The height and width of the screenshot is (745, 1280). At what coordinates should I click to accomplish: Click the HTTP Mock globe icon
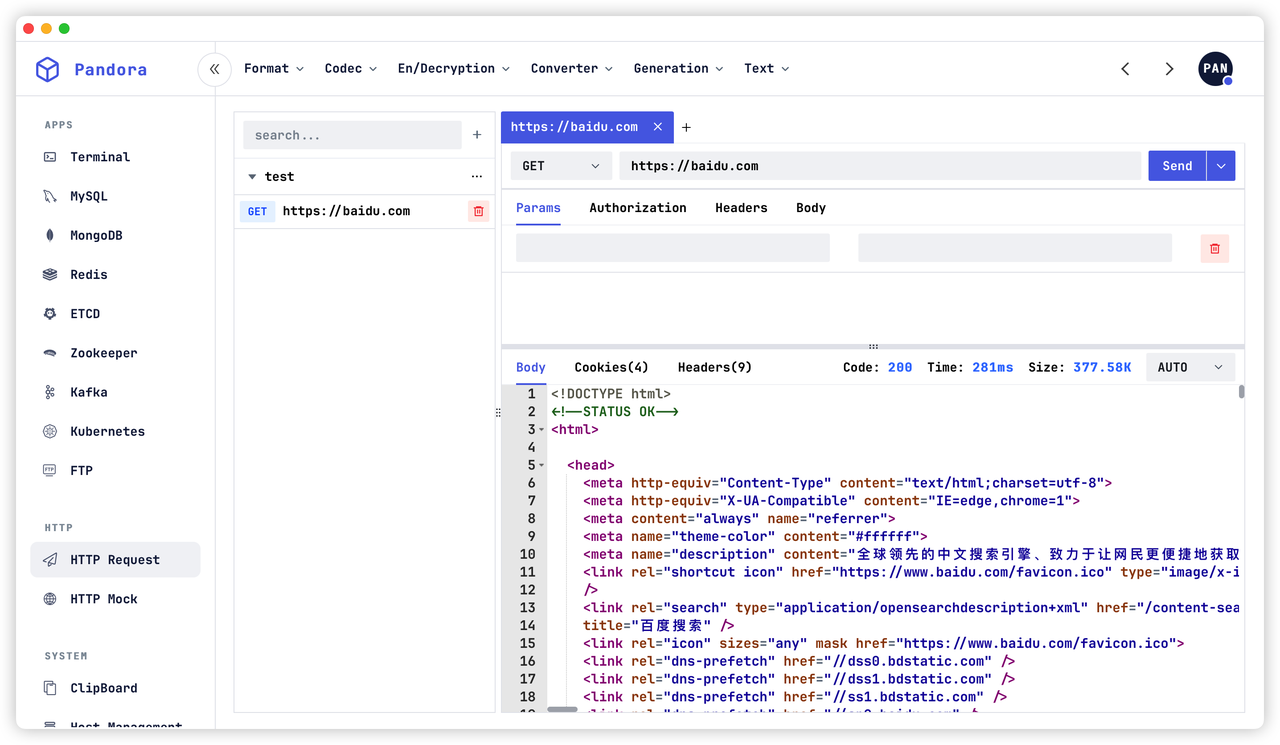click(x=50, y=599)
